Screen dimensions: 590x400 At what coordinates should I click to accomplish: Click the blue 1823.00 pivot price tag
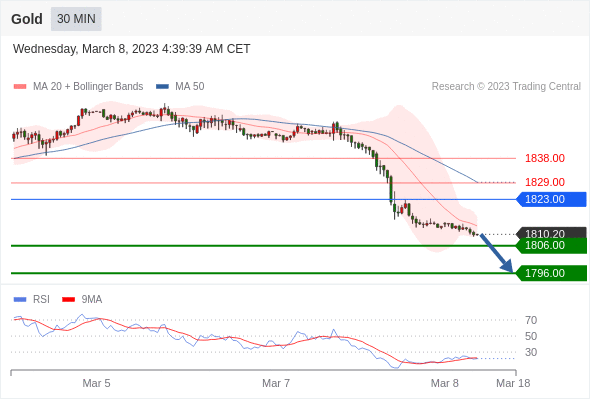pos(551,199)
